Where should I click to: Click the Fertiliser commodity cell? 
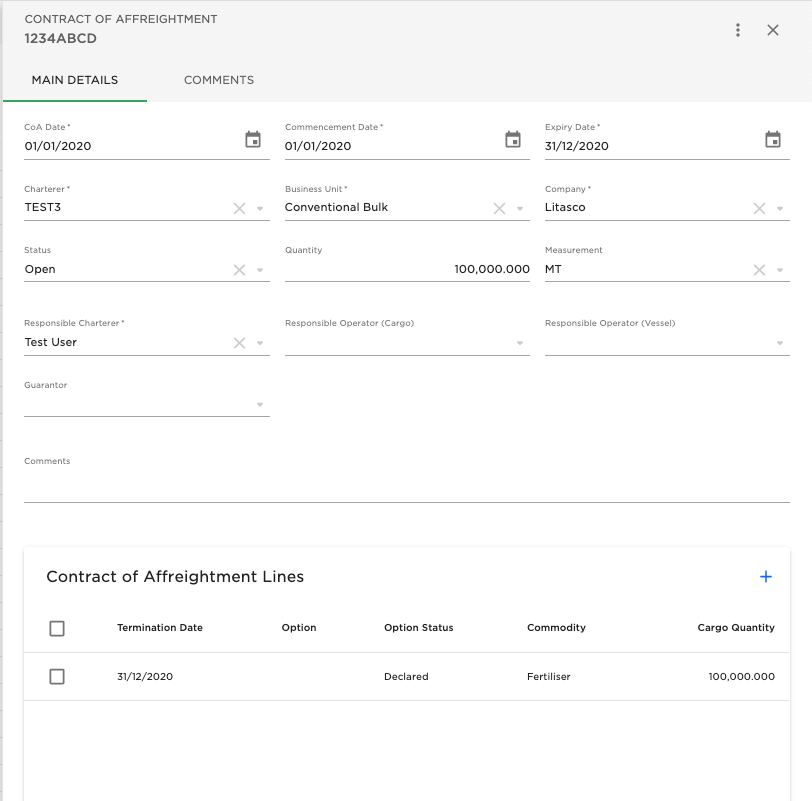(548, 676)
